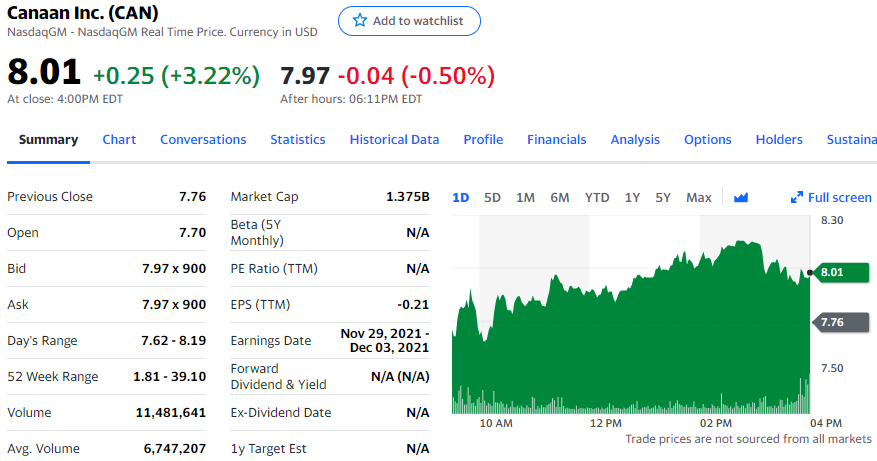Click the Beta (5Y Monthly) label

pyautogui.click(x=257, y=233)
